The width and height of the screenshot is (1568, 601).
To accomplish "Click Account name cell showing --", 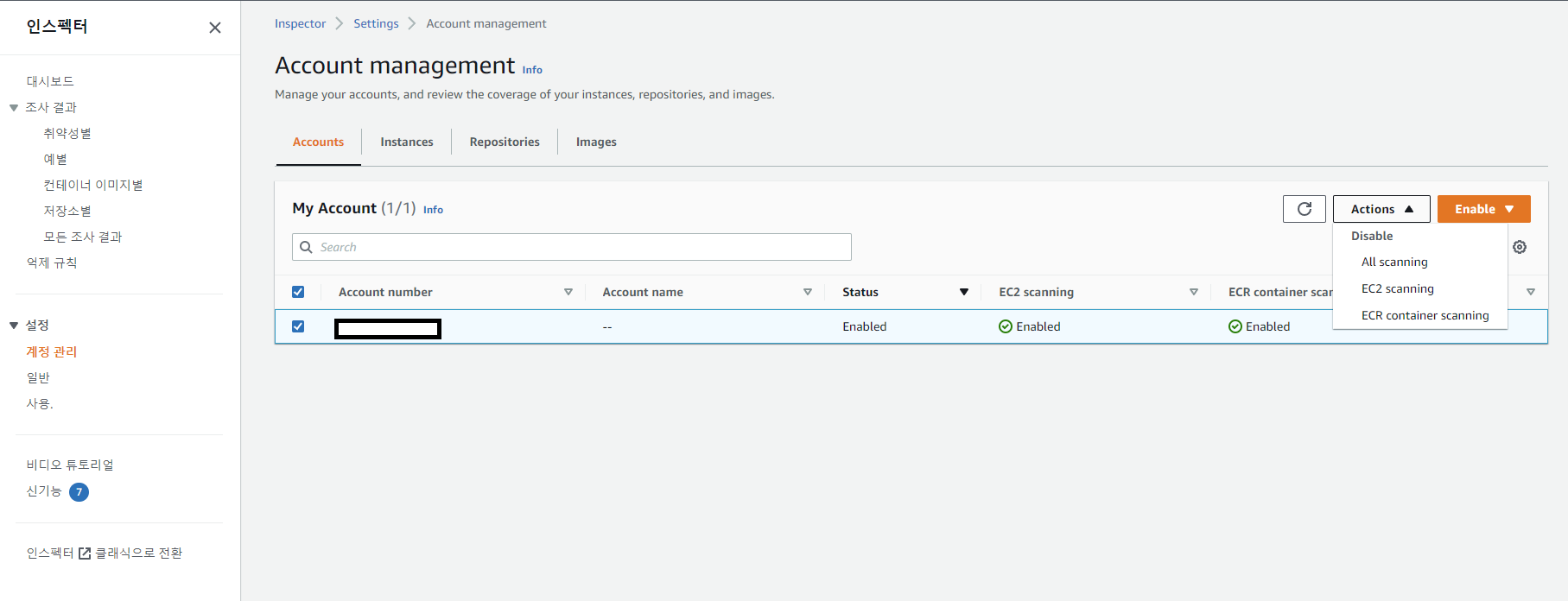I will (607, 326).
